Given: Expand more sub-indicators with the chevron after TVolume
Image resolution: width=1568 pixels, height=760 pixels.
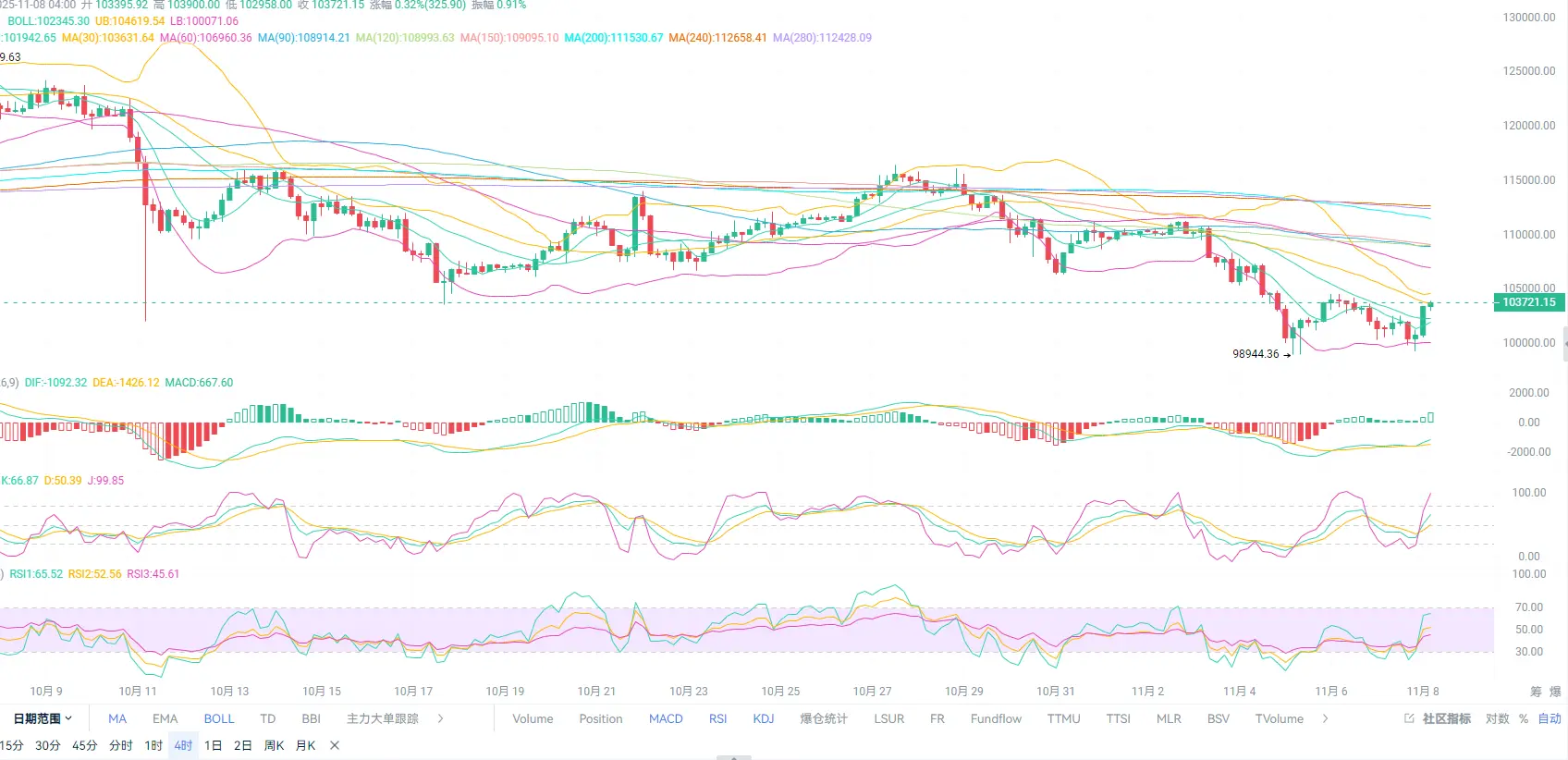Looking at the screenshot, I should coord(1325,718).
